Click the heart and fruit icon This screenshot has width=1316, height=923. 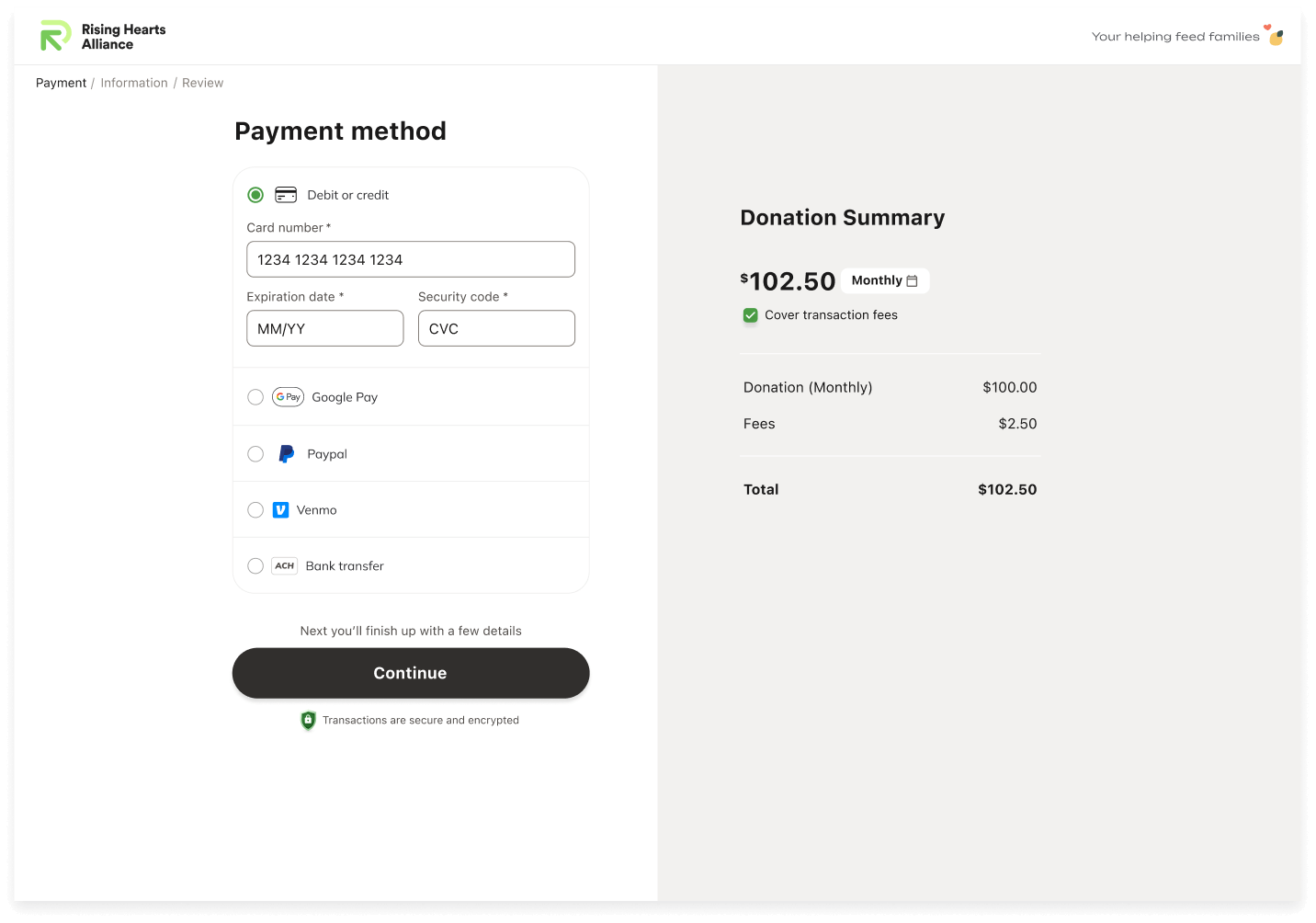[x=1275, y=35]
